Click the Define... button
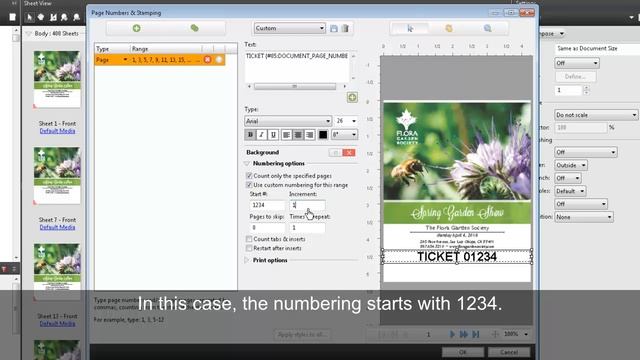 coord(576,76)
